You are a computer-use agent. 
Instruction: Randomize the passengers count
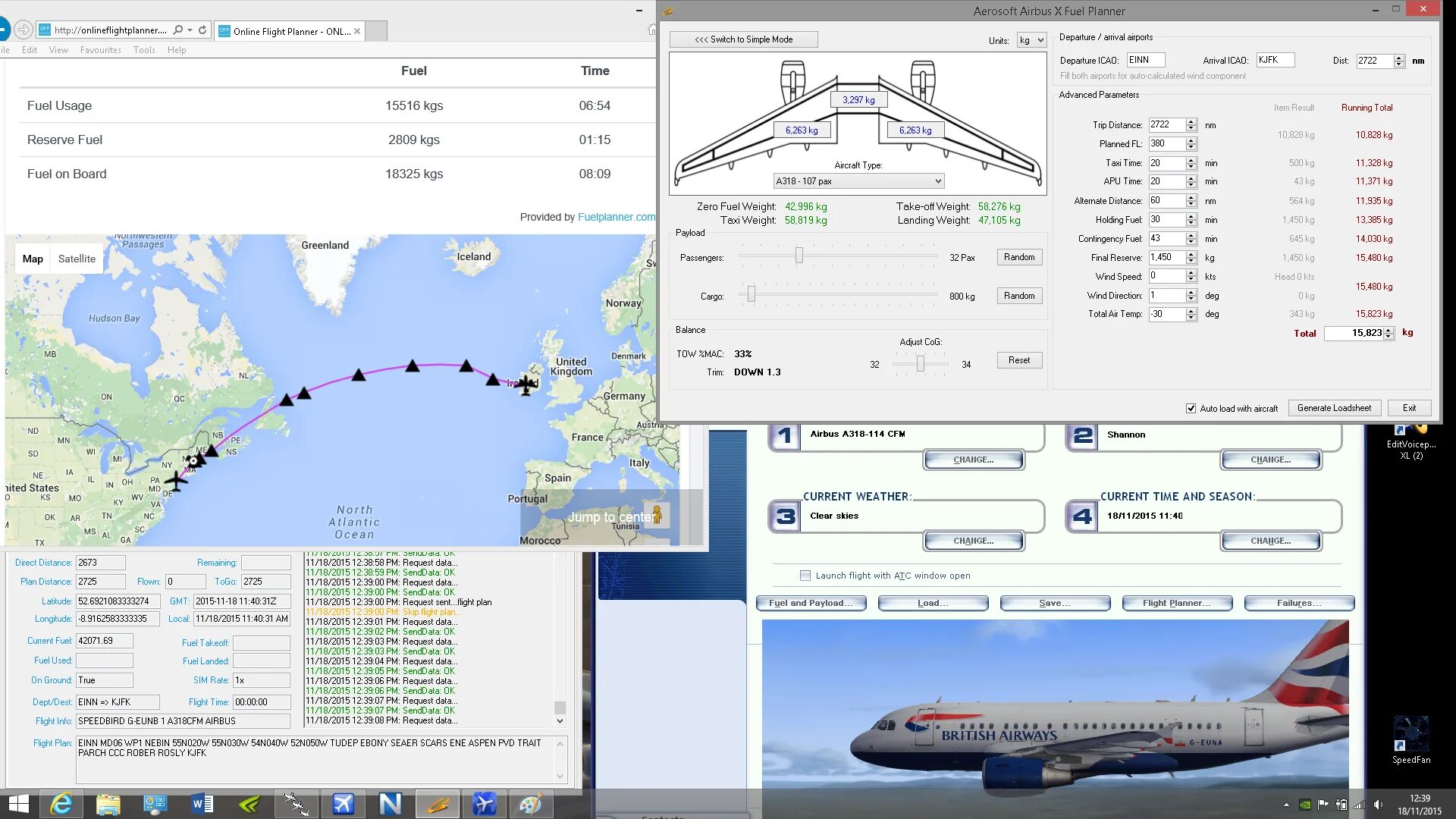1019,257
